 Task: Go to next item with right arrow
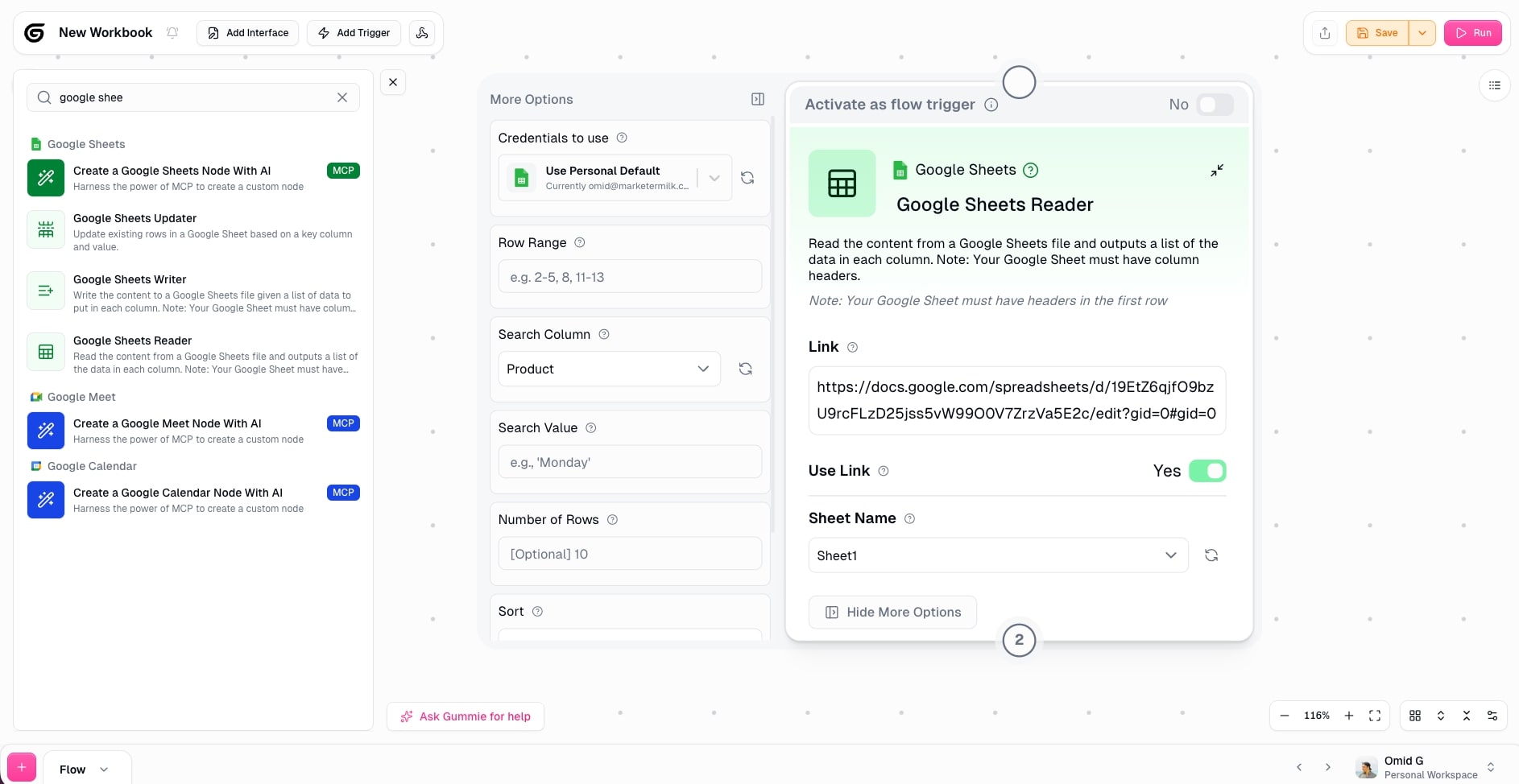(1328, 767)
